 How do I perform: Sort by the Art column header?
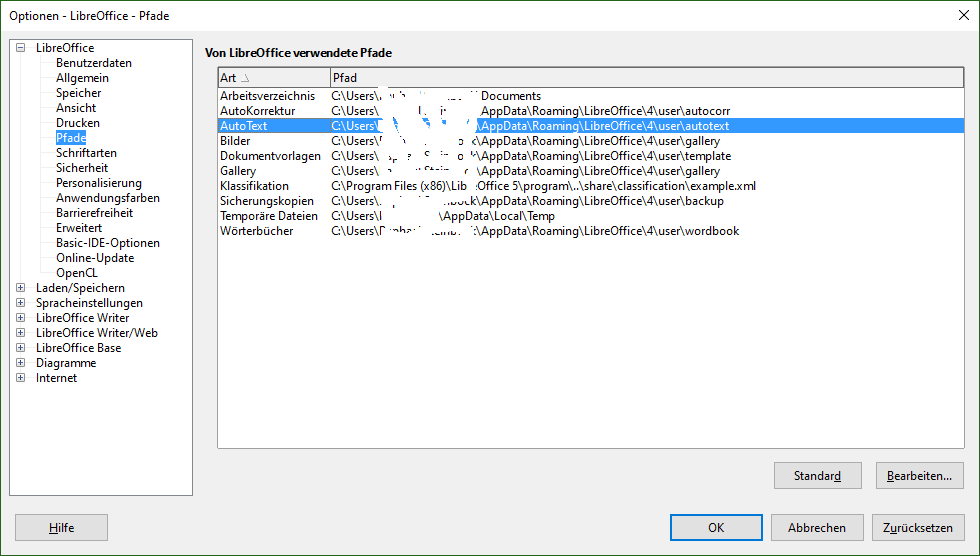[x=274, y=77]
